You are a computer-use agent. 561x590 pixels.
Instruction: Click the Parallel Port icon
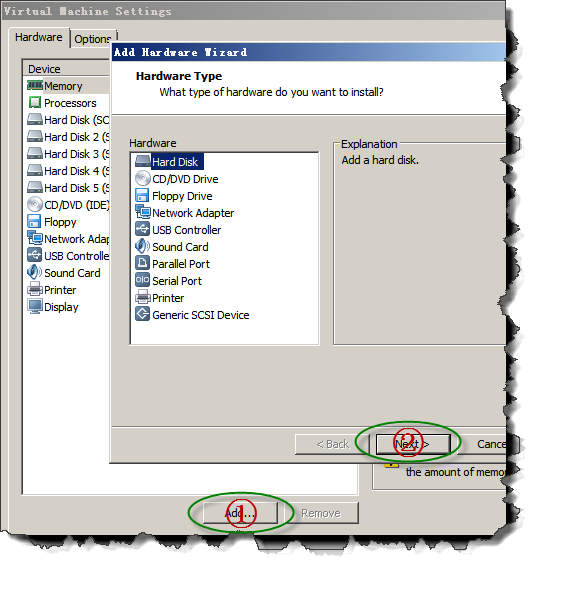142,263
